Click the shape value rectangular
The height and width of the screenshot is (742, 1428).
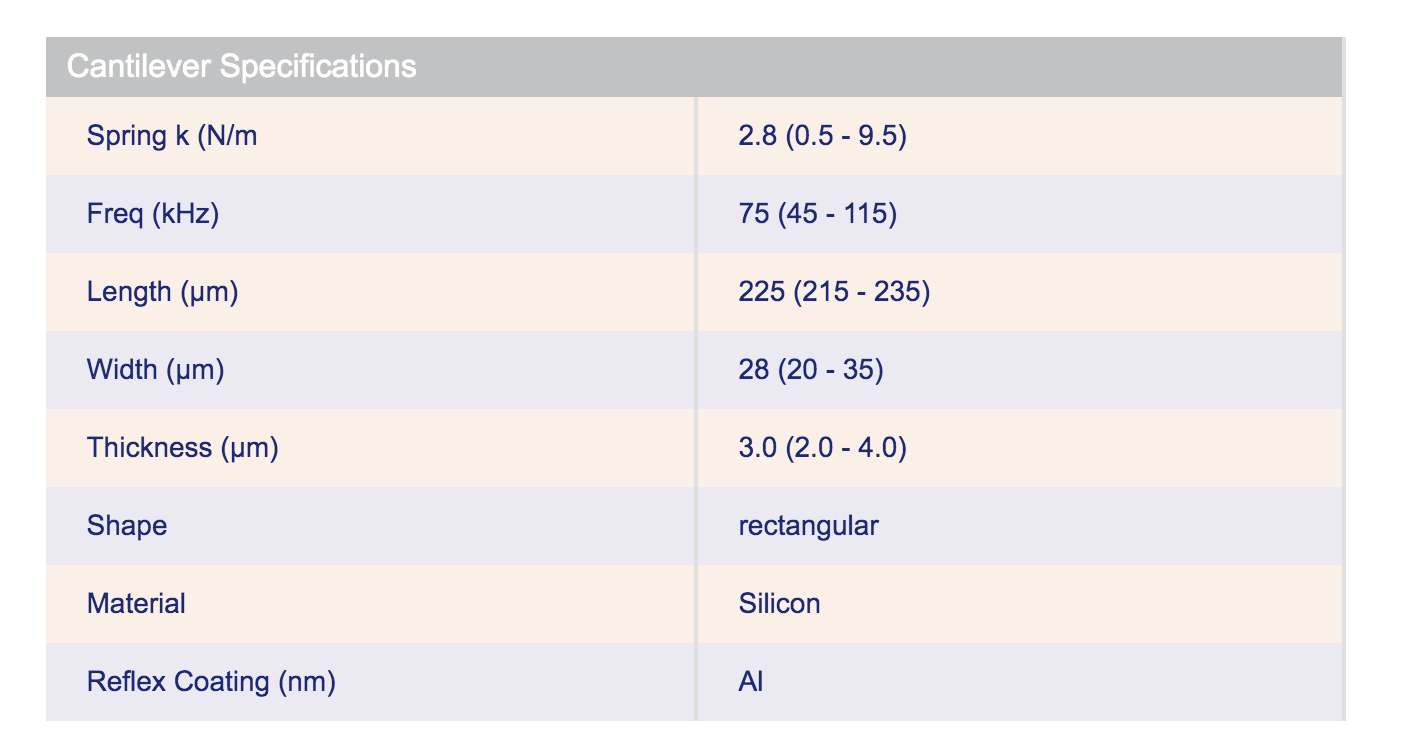pos(808,526)
